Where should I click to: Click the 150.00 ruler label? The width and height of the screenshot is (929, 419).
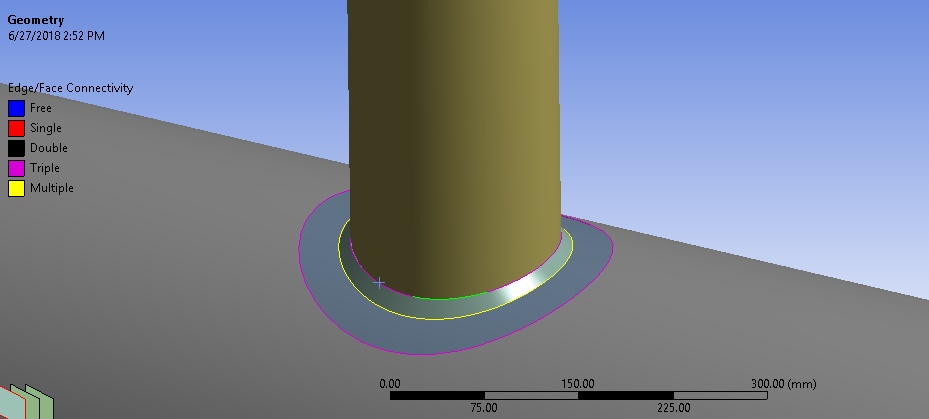578,384
